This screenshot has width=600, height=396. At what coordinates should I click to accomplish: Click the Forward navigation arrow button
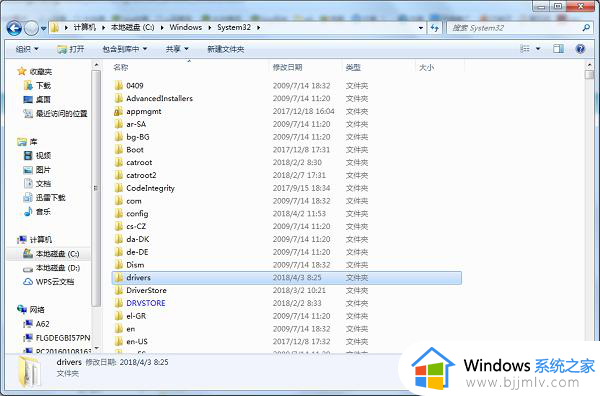[x=31, y=28]
